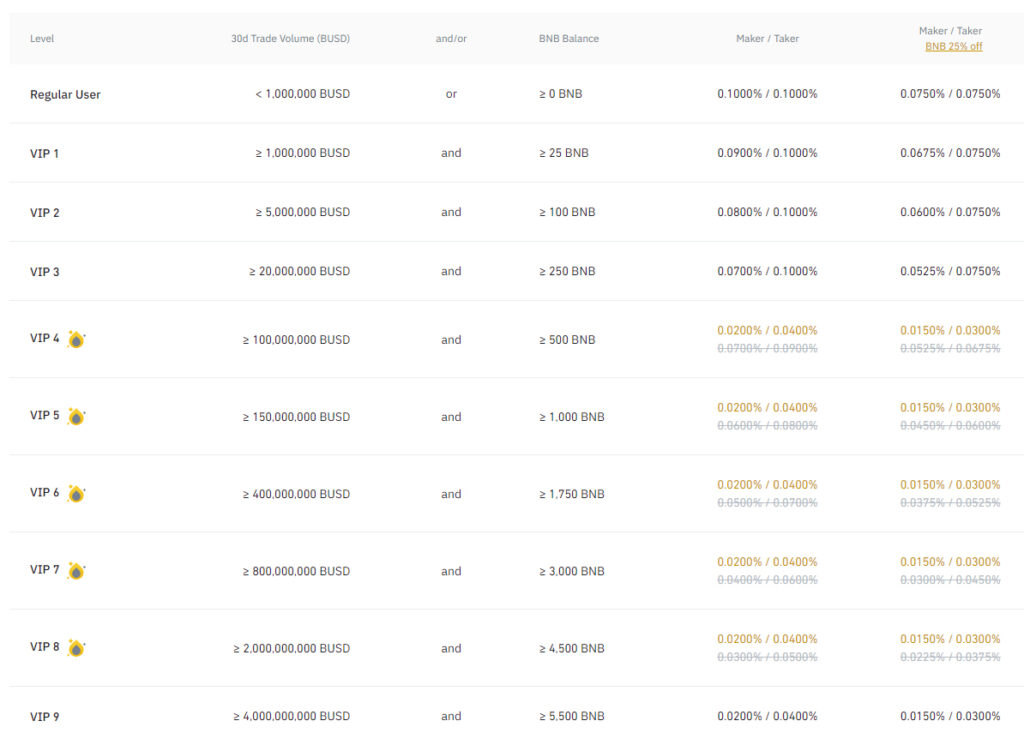Click struck-through 0.0375% / 0.0525% VIP 6 fee
This screenshot has height=745, width=1024.
pos(950,503)
